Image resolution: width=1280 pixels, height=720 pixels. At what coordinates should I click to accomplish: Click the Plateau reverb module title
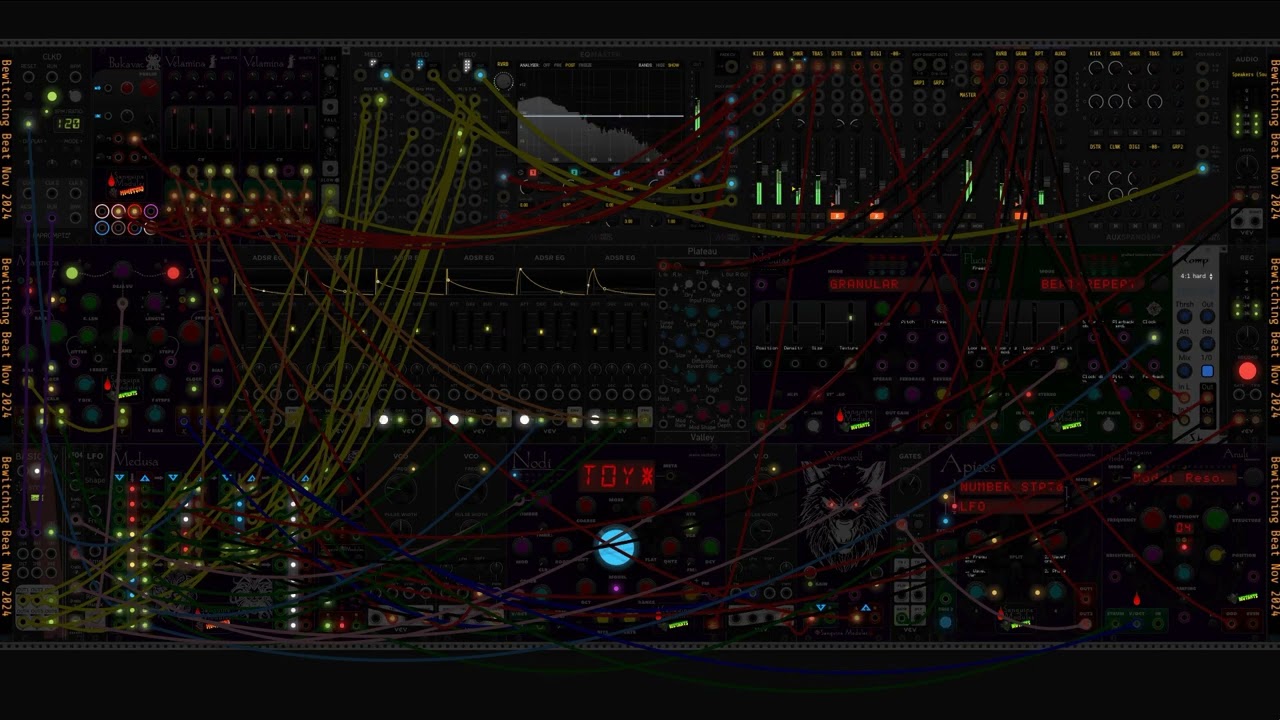(702, 251)
